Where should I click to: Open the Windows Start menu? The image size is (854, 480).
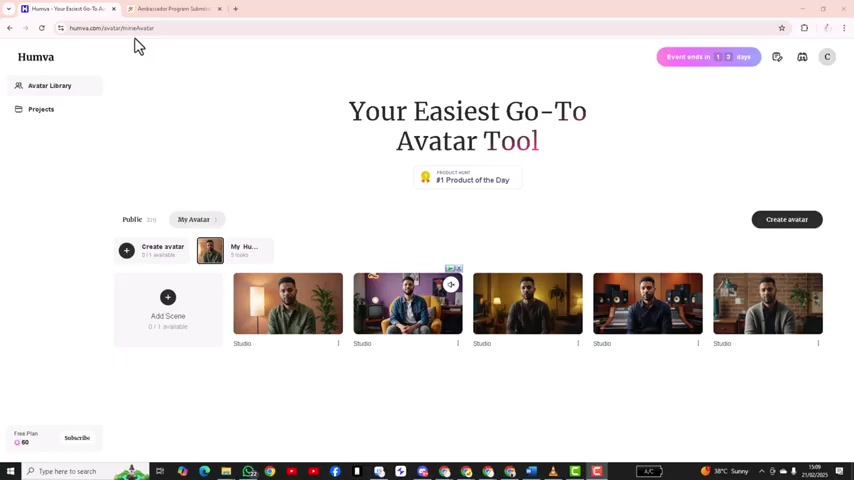click(10, 471)
